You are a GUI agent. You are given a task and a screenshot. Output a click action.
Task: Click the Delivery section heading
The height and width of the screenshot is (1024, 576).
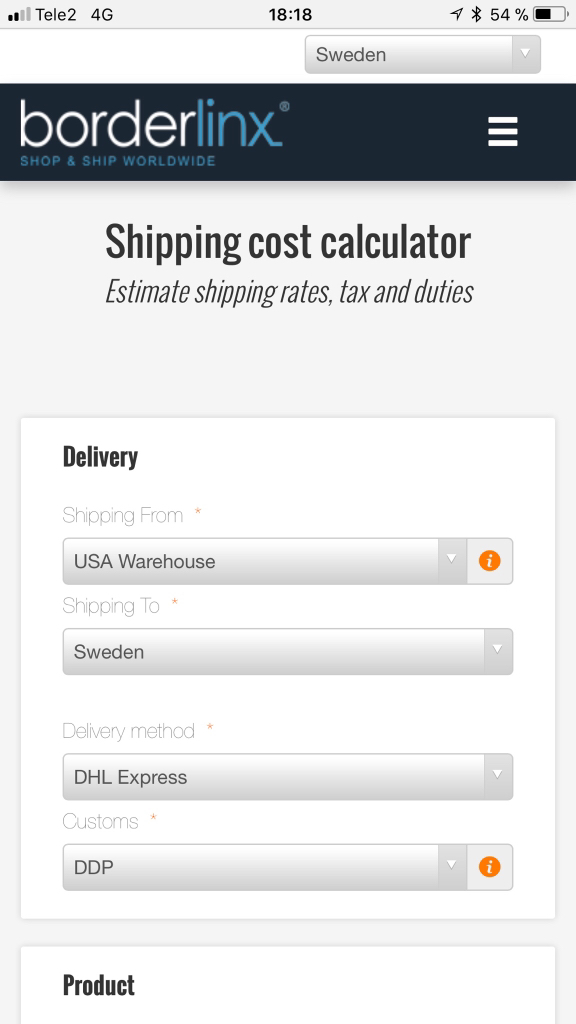click(100, 456)
